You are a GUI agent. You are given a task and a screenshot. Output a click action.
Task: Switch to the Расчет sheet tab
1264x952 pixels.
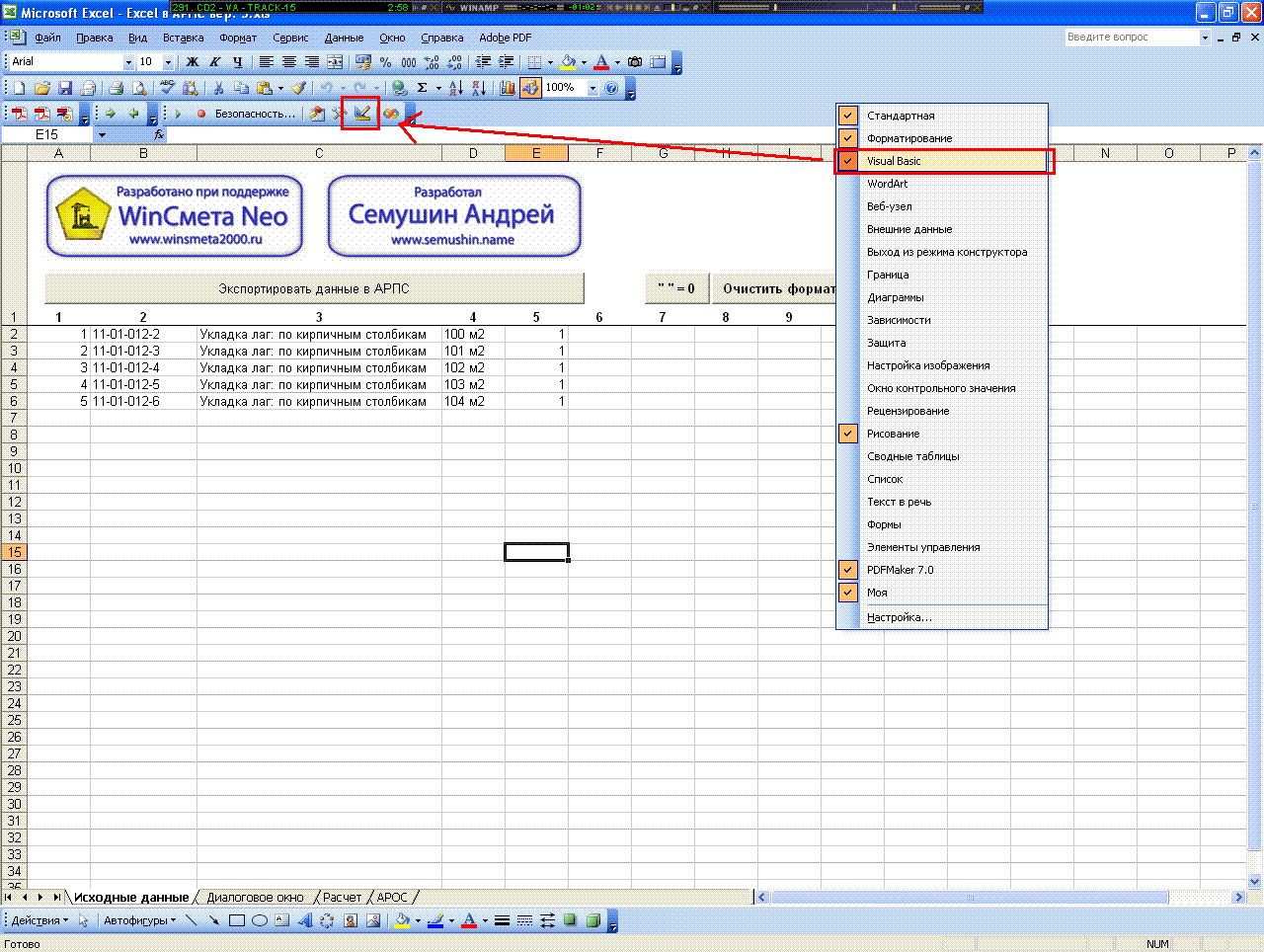[342, 897]
